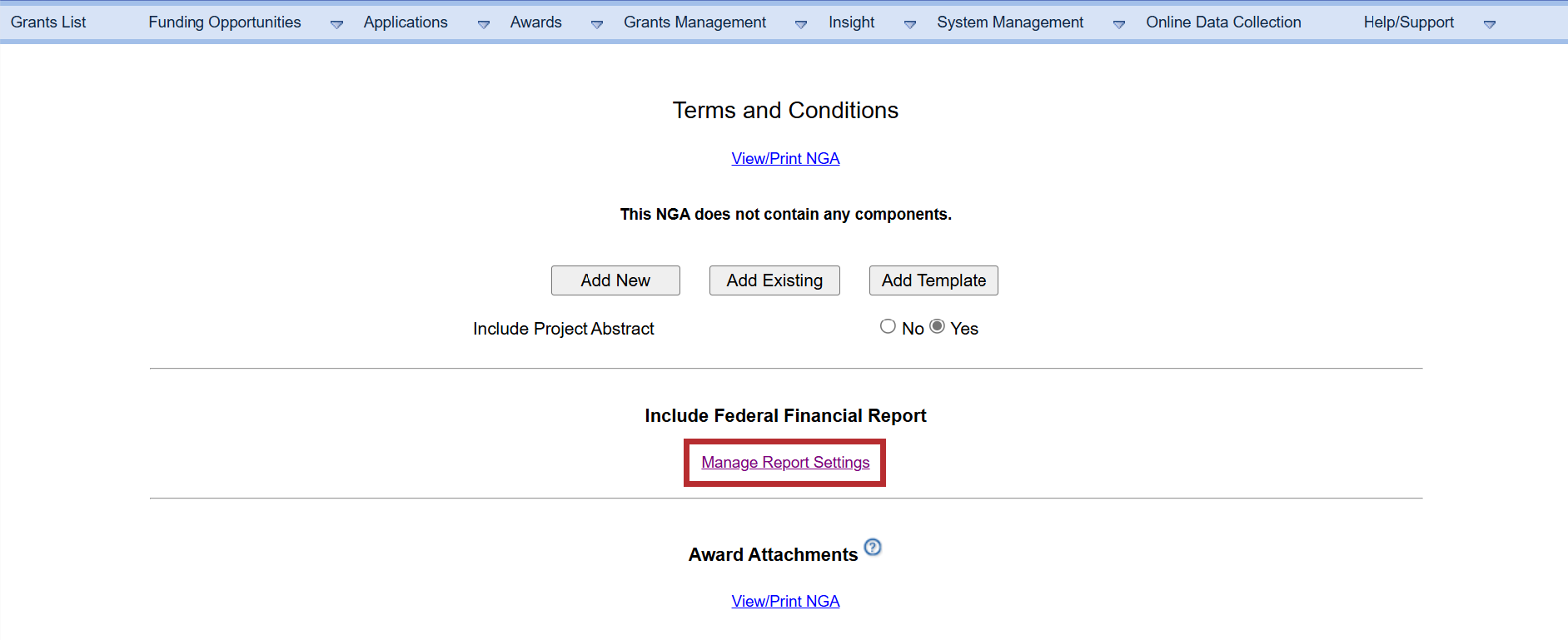
Task: Select No for Include Project Abstract
Action: pos(888,327)
